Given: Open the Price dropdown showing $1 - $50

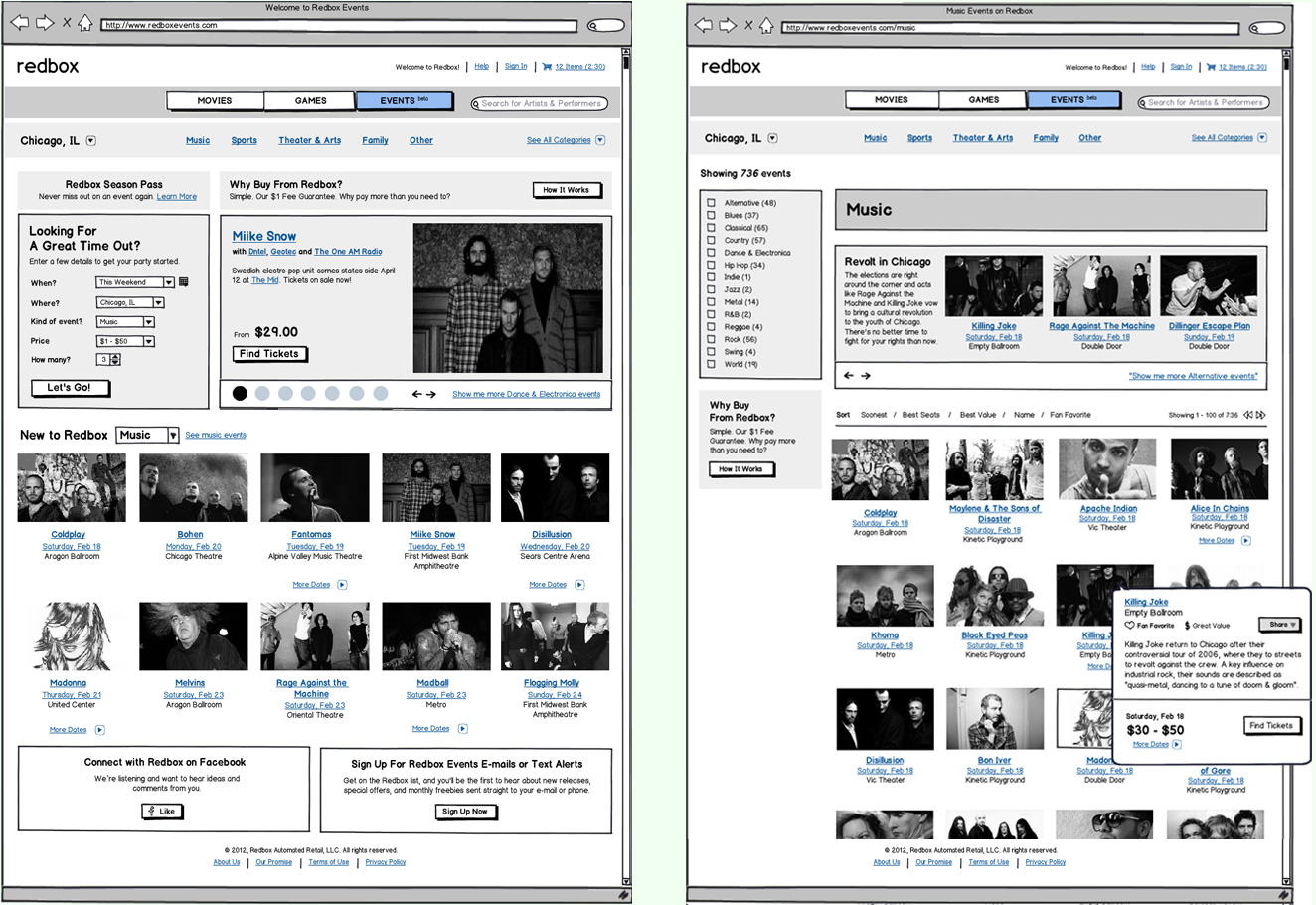Looking at the screenshot, I should (125, 341).
